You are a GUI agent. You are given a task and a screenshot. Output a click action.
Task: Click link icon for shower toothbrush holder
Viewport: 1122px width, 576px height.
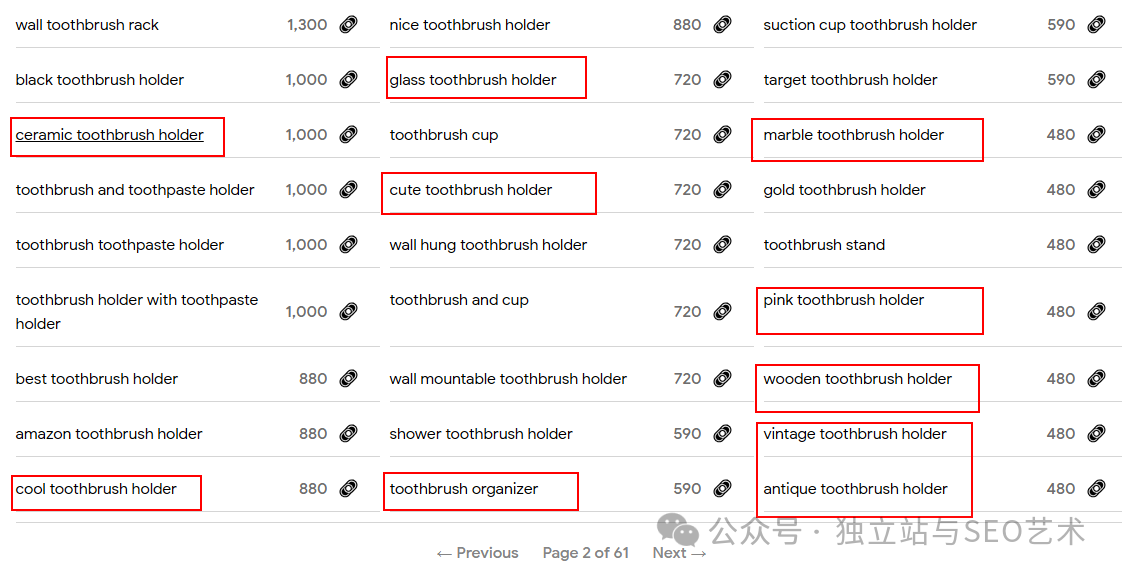click(x=722, y=434)
